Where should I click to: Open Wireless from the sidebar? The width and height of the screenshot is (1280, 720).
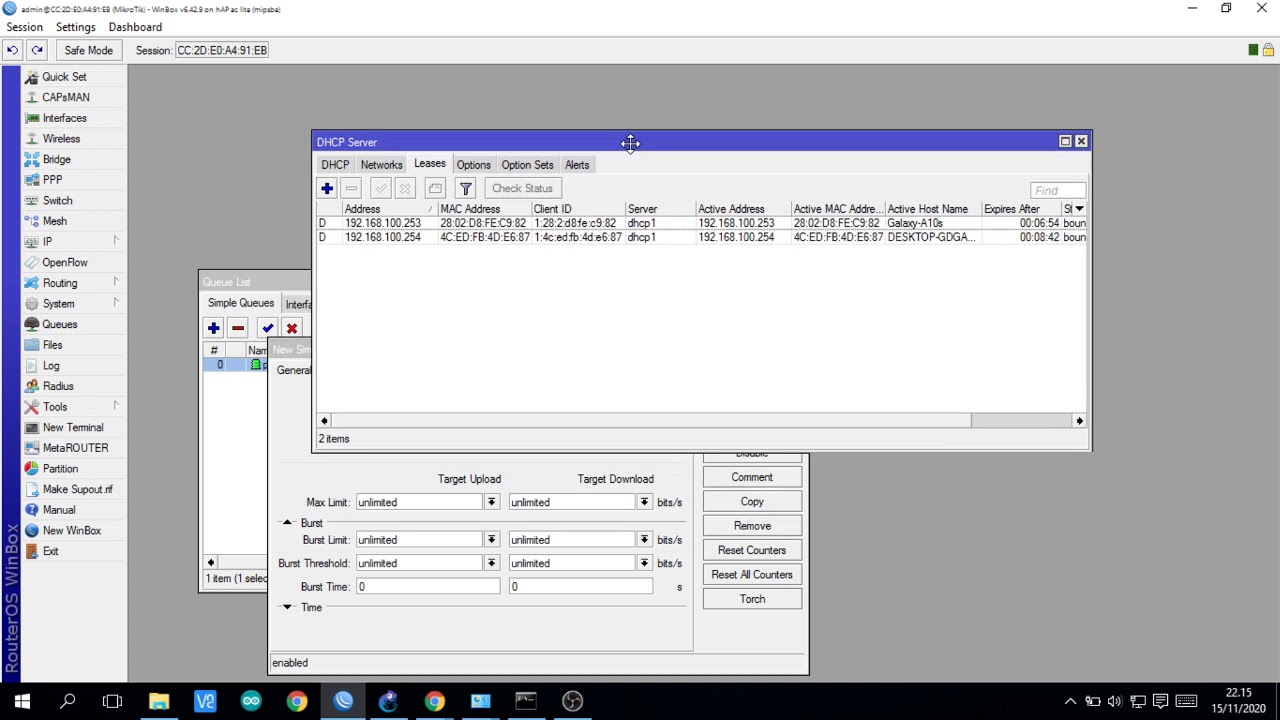pos(61,139)
